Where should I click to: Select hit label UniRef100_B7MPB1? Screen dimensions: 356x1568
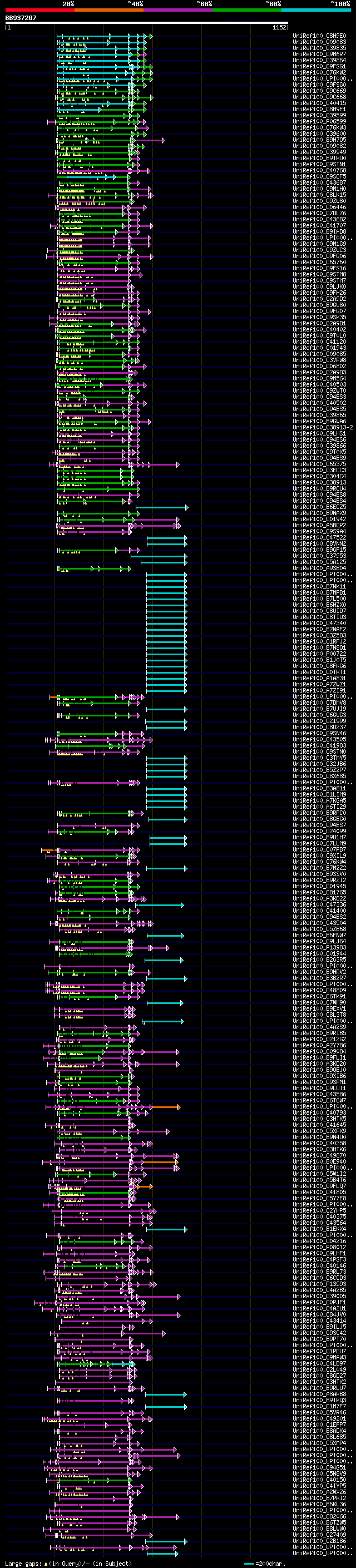[x=319, y=592]
